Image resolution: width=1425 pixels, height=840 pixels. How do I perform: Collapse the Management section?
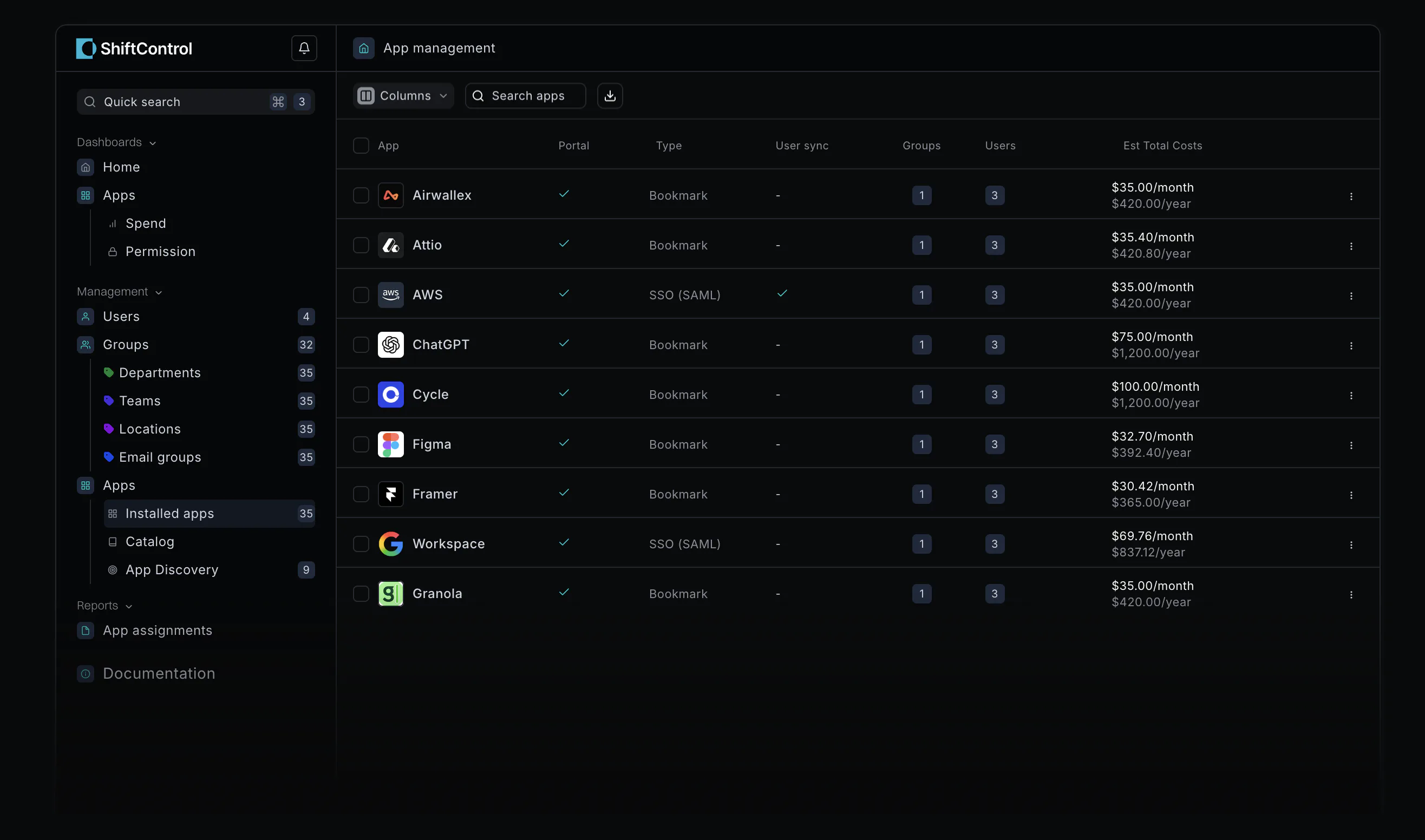click(120, 292)
